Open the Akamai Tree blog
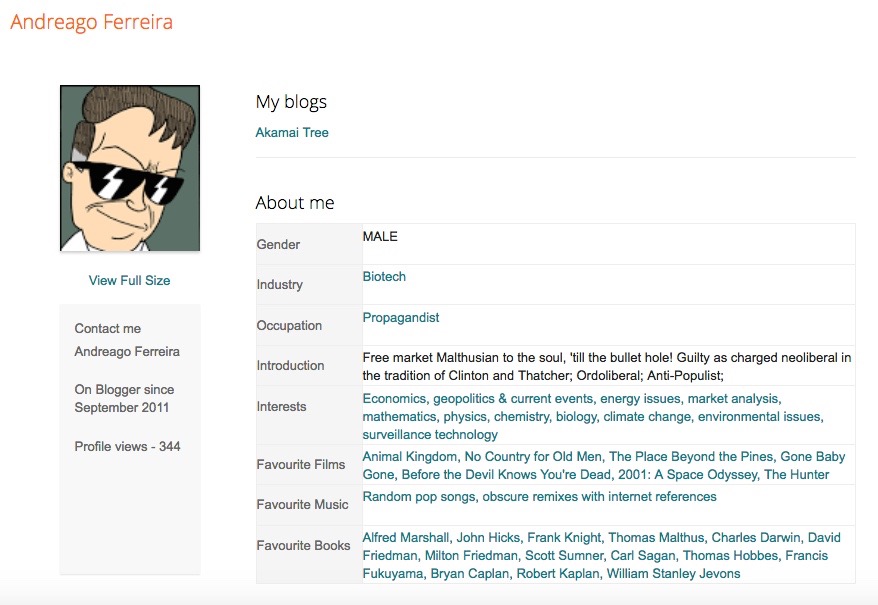The image size is (878, 605). [x=292, y=132]
